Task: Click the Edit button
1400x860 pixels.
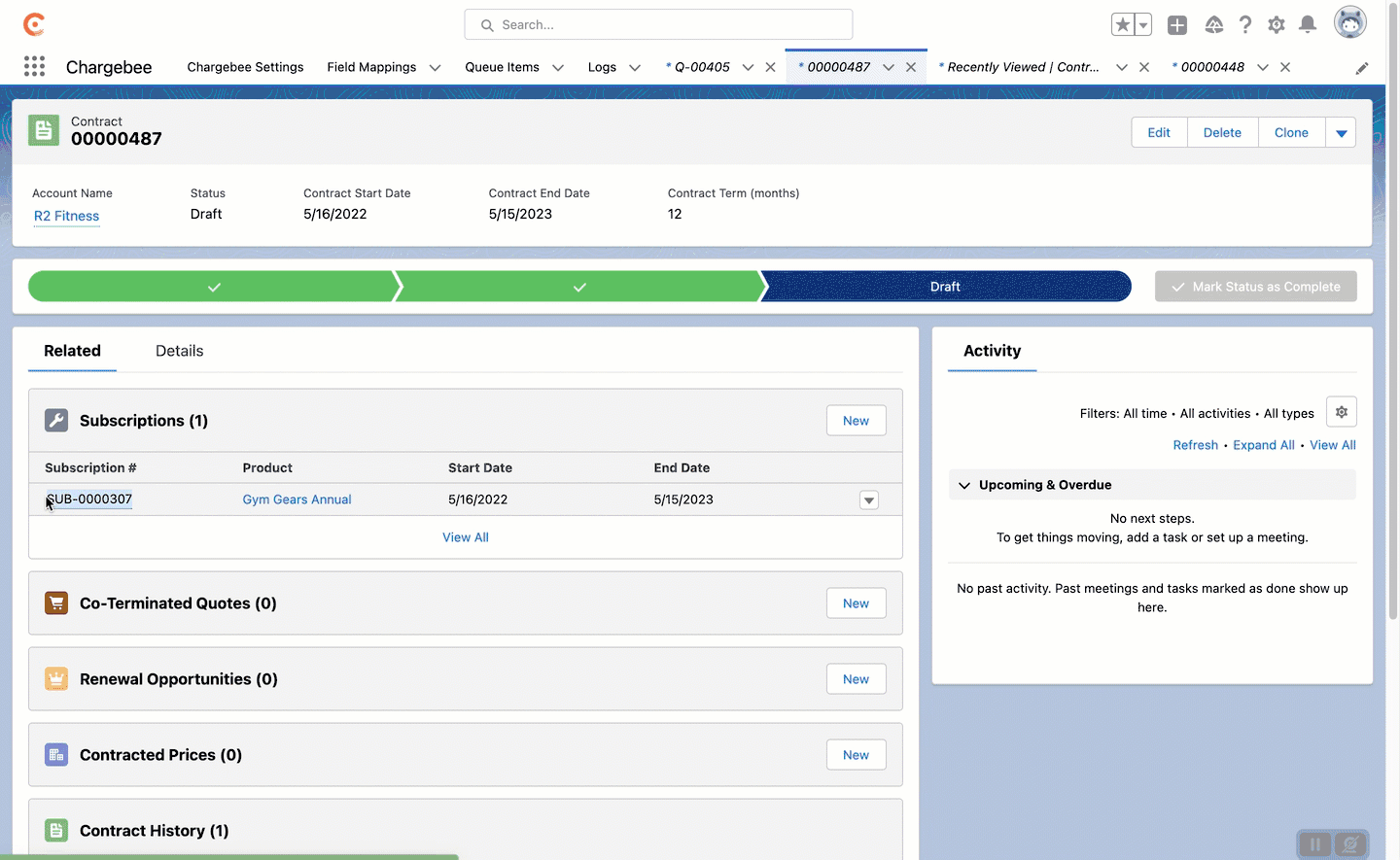Action: pos(1158,133)
